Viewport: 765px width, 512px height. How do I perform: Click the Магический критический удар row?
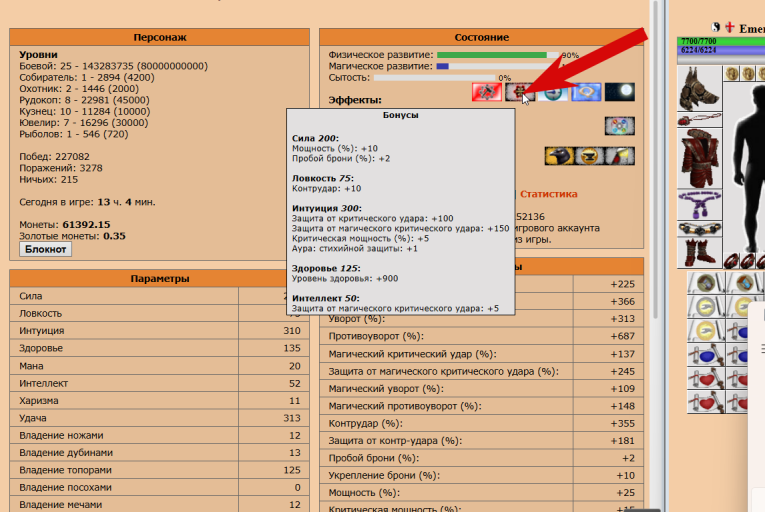coord(482,354)
